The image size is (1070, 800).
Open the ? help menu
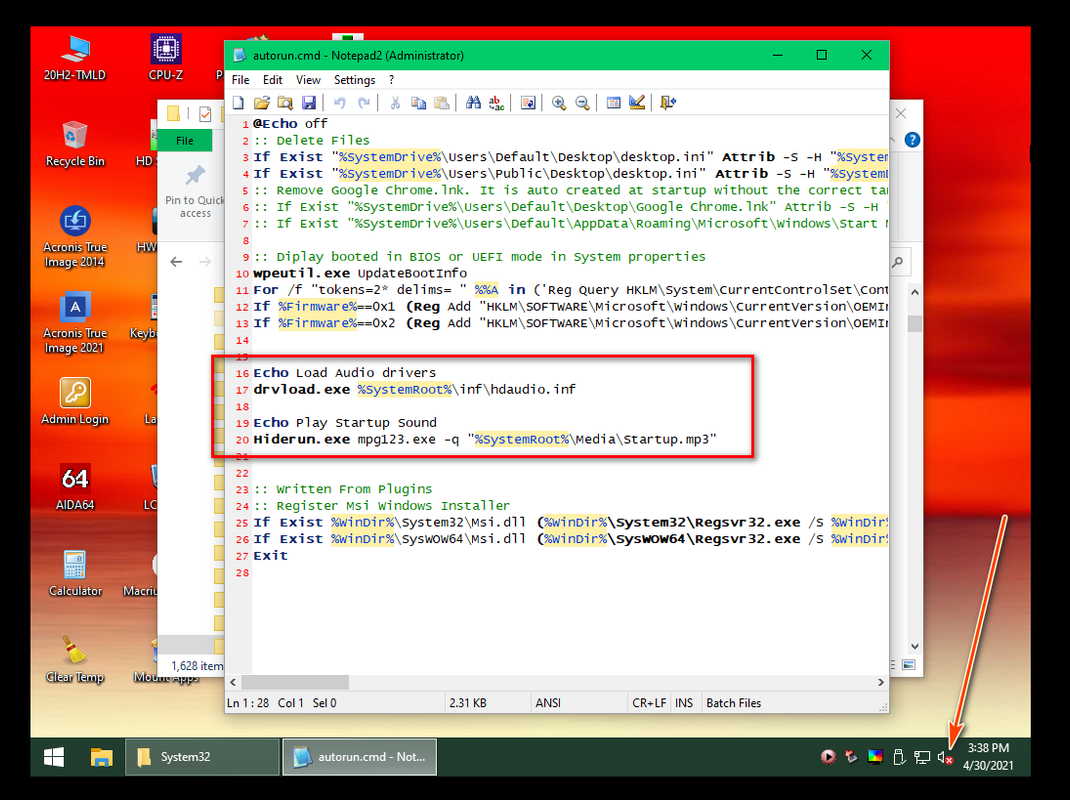click(391, 80)
